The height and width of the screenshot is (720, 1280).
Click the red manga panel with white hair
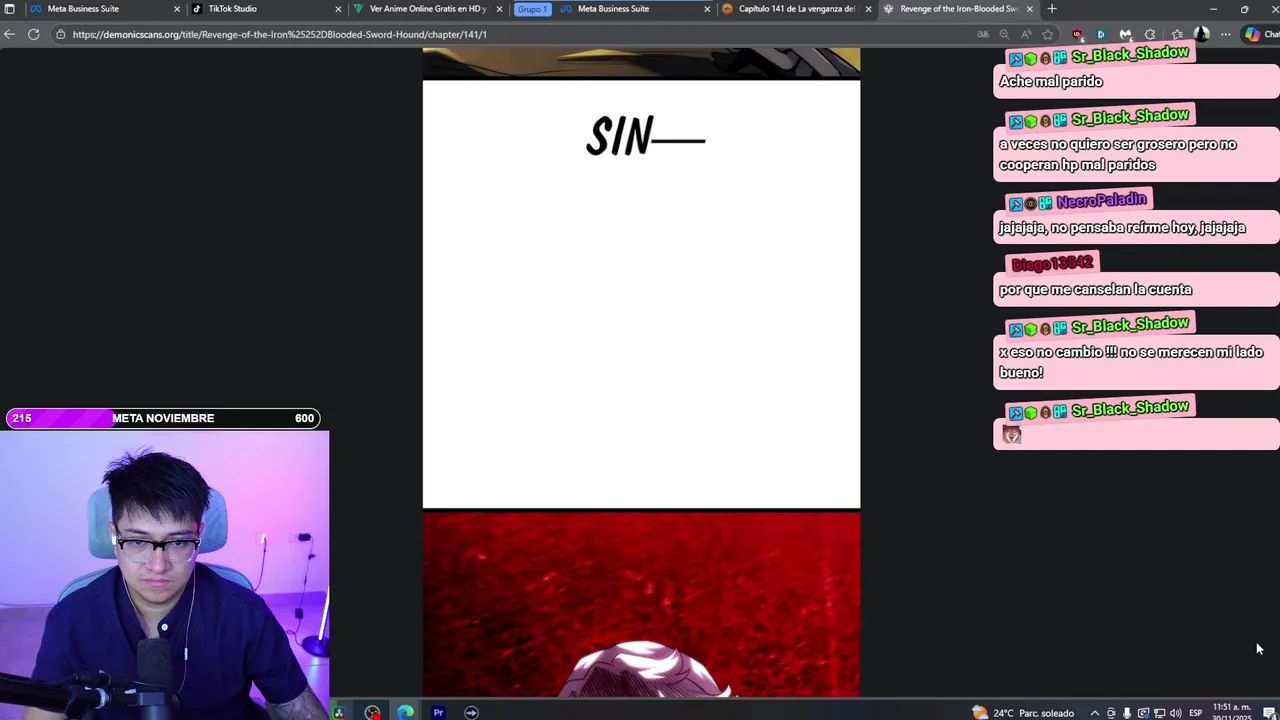[x=641, y=605]
